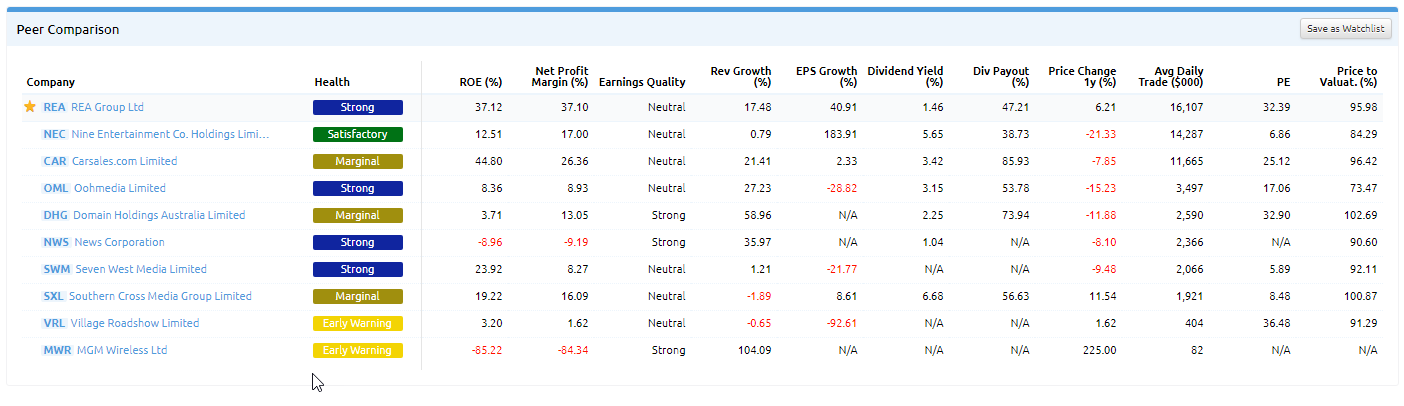The image size is (1404, 406).
Task: Click MWR Price Change value 225.00
Action: [x=1098, y=350]
